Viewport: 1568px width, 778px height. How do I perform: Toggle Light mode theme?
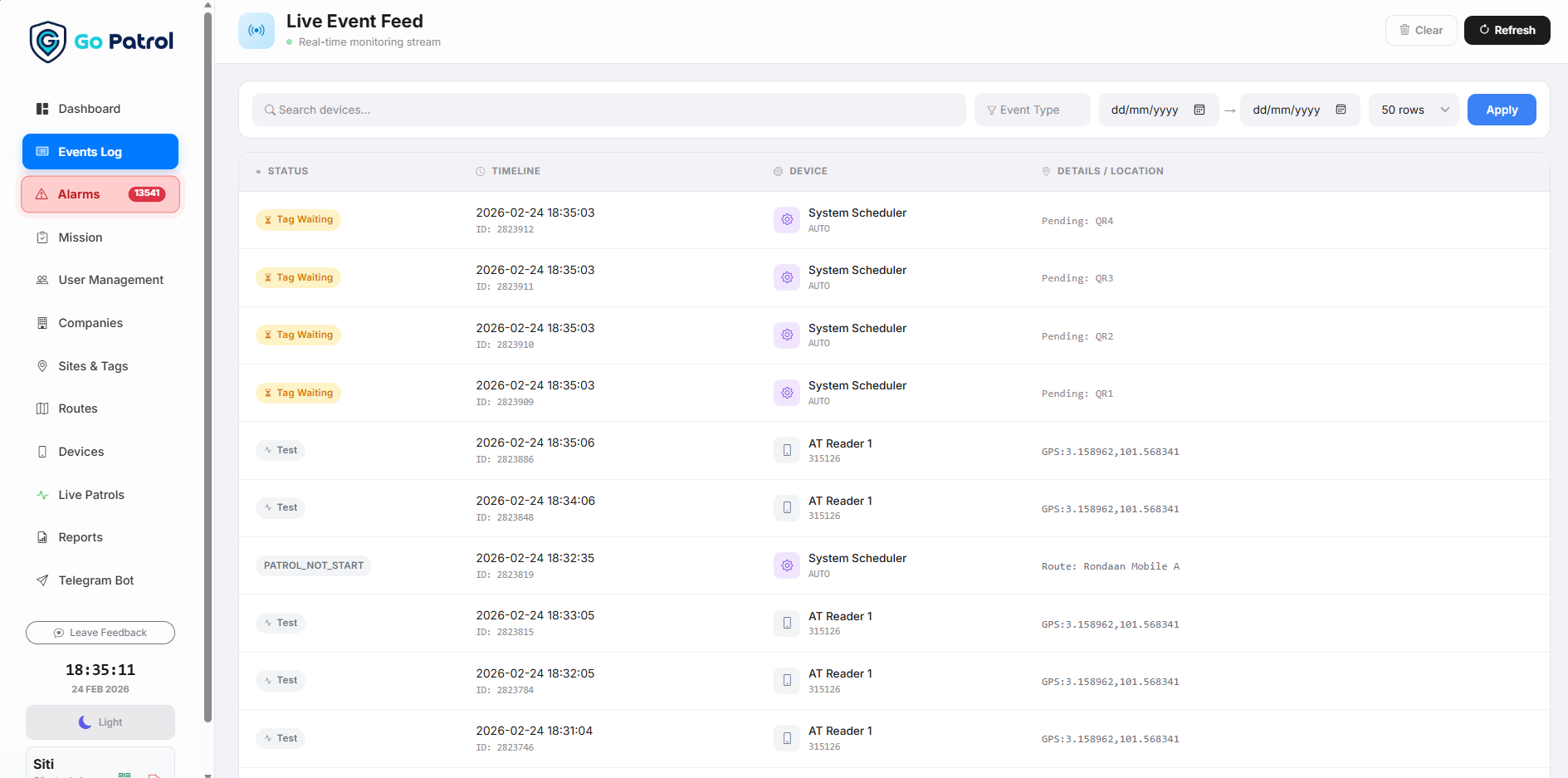(x=100, y=722)
